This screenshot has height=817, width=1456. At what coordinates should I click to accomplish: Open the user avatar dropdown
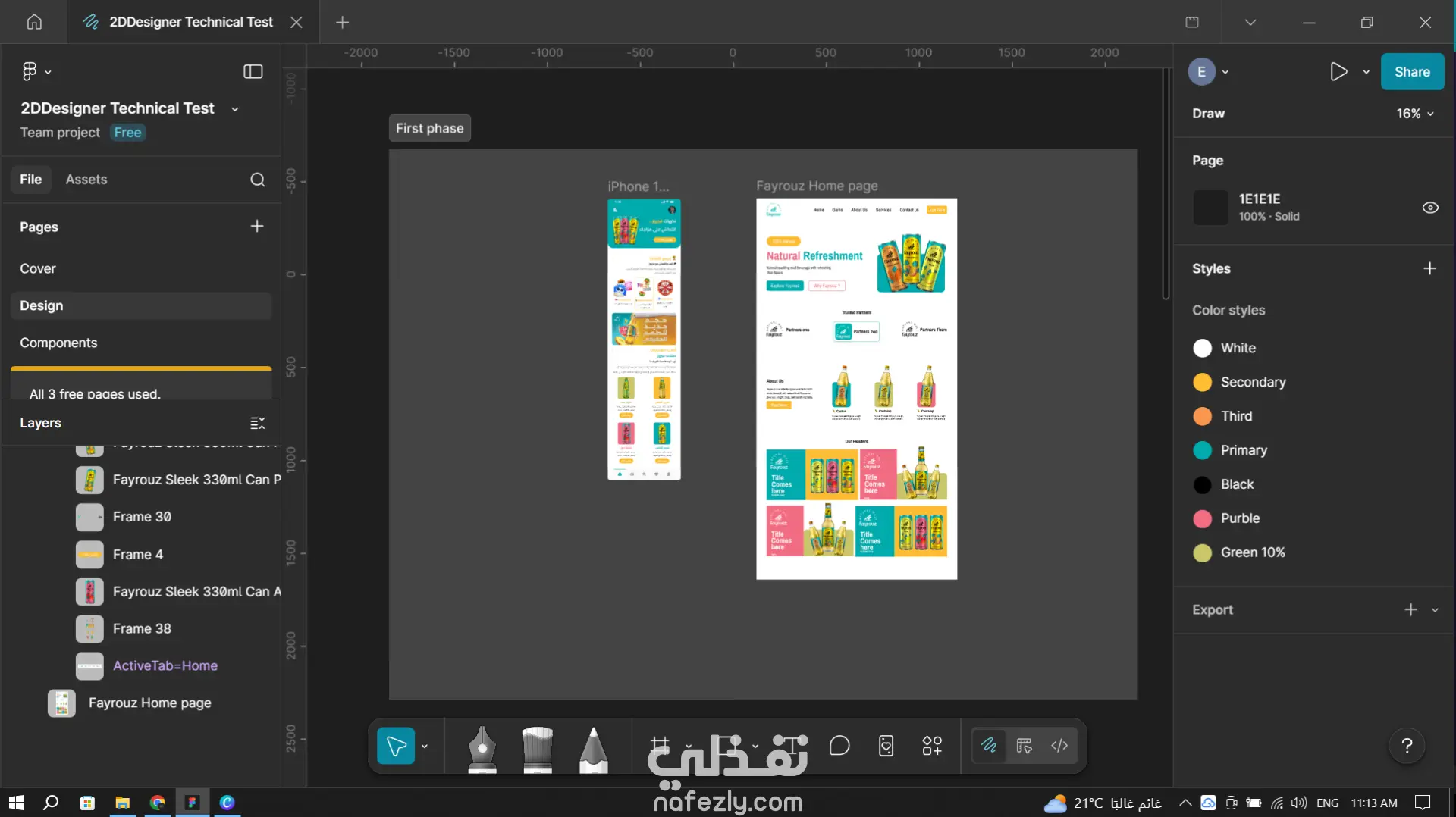click(1225, 72)
